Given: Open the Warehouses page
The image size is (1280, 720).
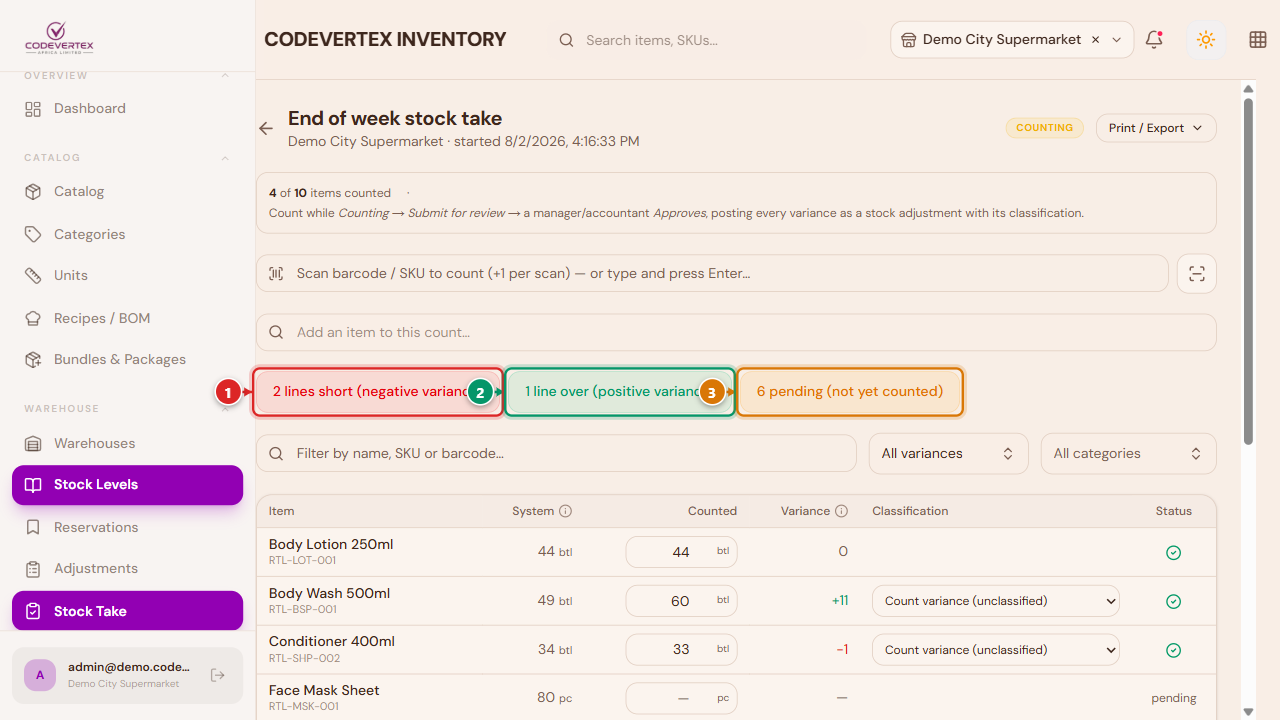Looking at the screenshot, I should pyautogui.click(x=127, y=444).
